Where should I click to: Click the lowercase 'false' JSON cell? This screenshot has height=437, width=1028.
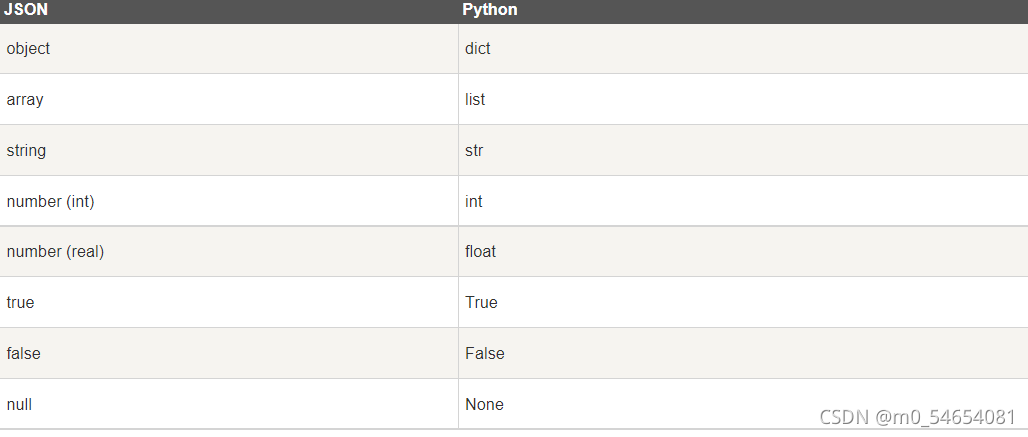pos(23,353)
